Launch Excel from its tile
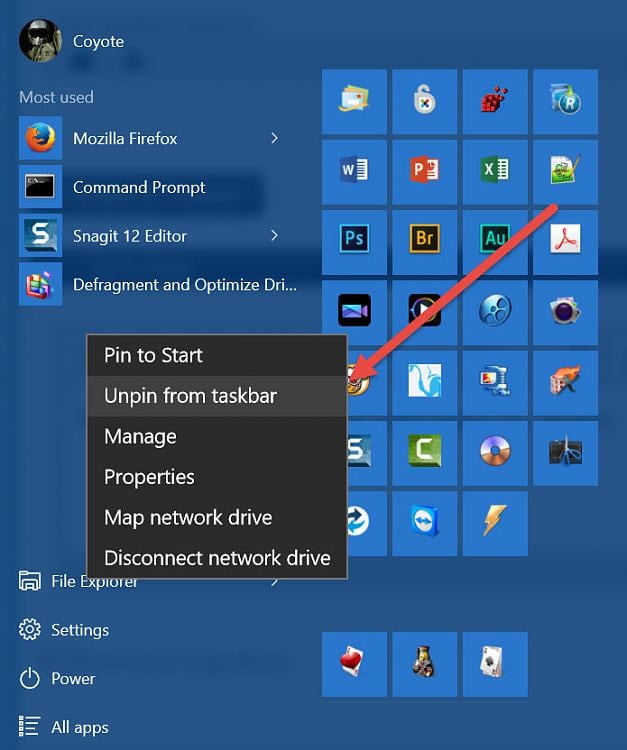The height and width of the screenshot is (750, 627). click(x=495, y=172)
